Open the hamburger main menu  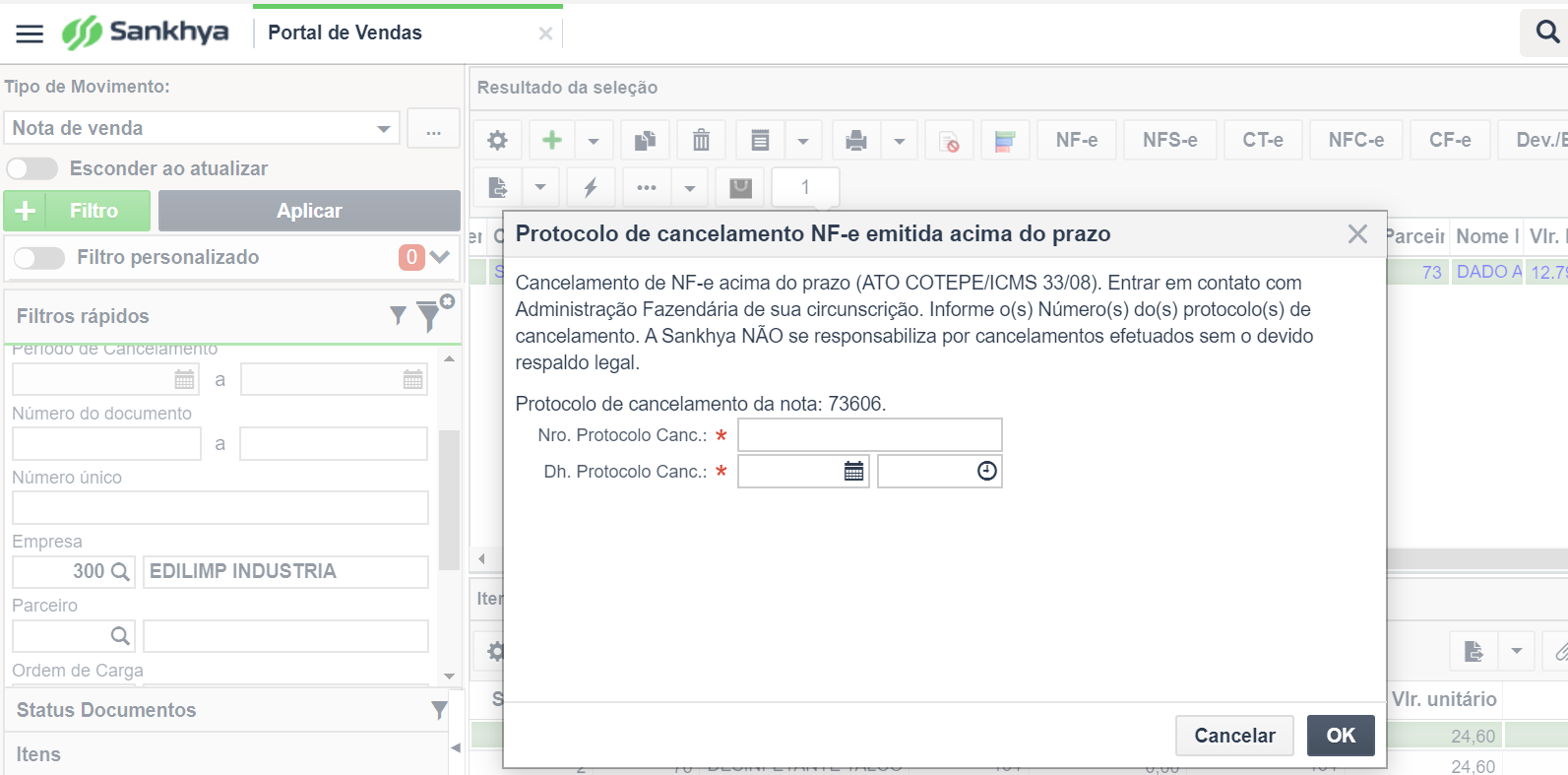(x=30, y=33)
